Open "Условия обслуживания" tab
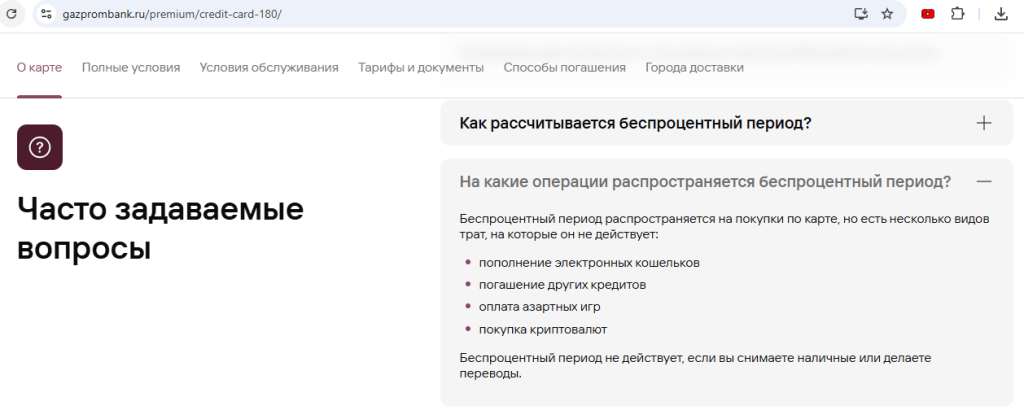 pos(269,67)
